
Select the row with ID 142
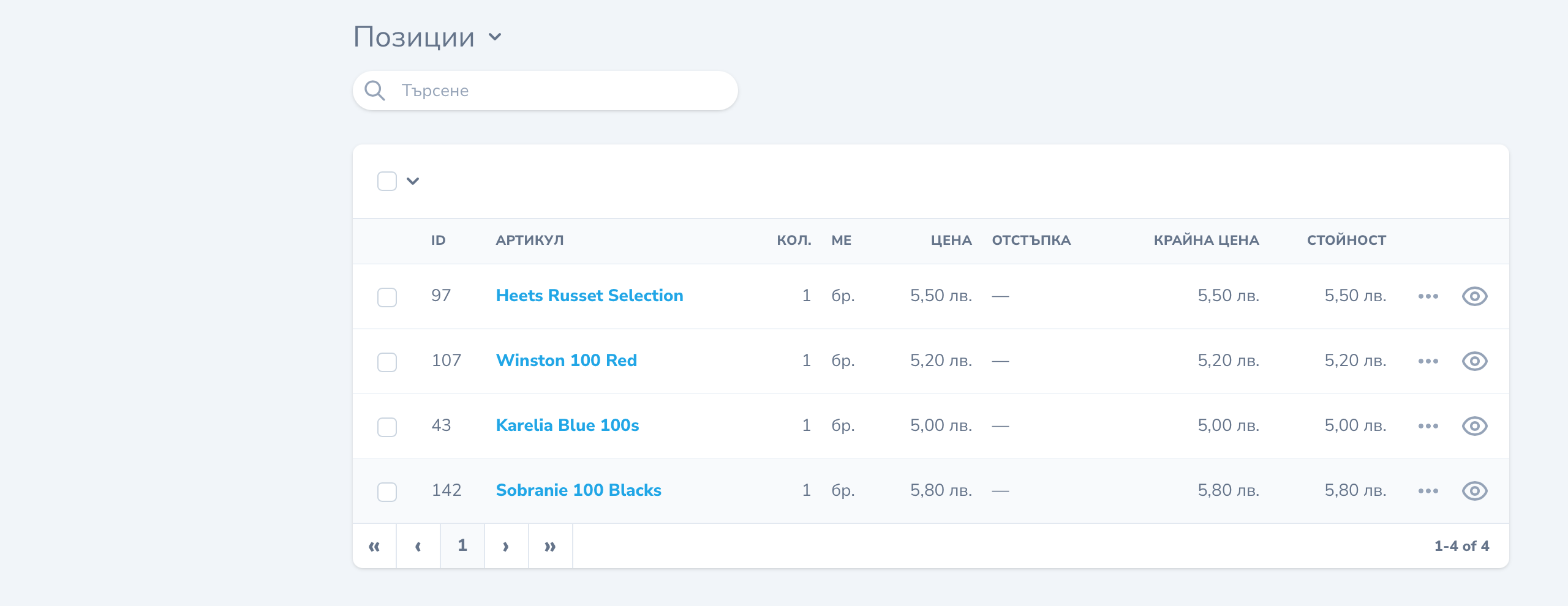coord(387,492)
